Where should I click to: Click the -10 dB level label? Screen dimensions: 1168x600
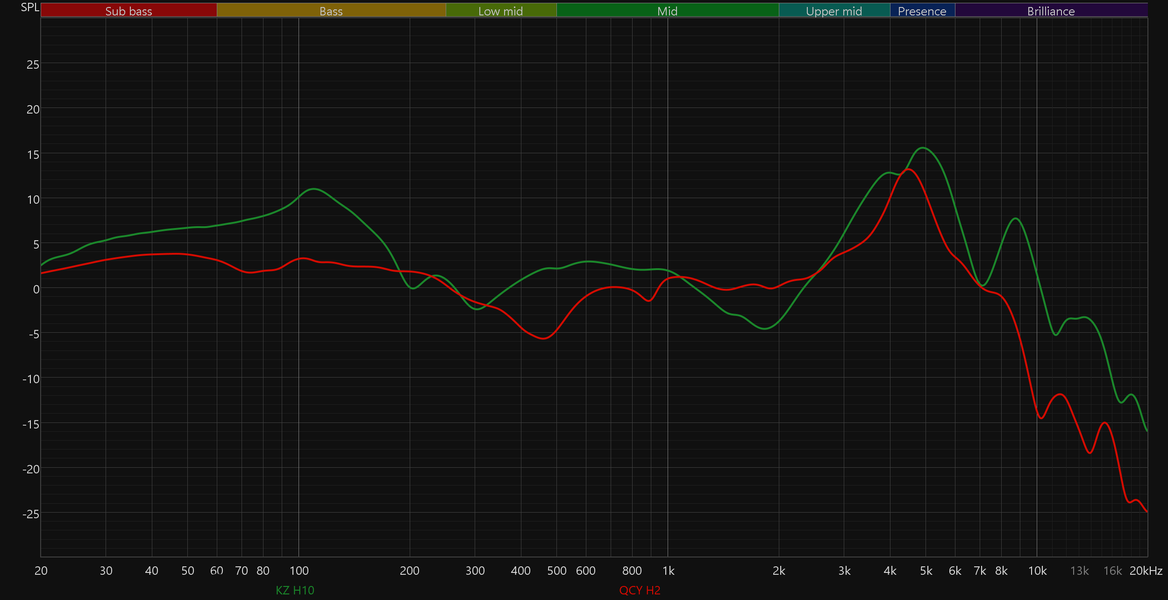31,379
